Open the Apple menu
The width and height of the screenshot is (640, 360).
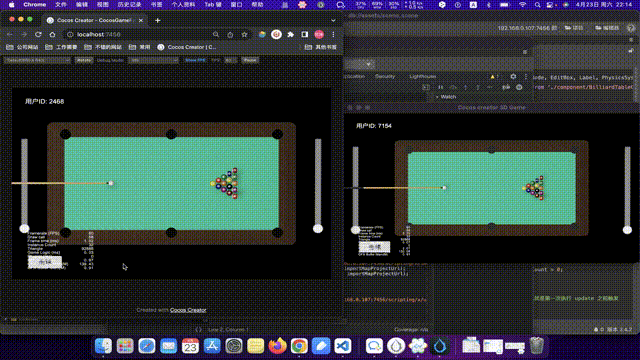point(11,4)
